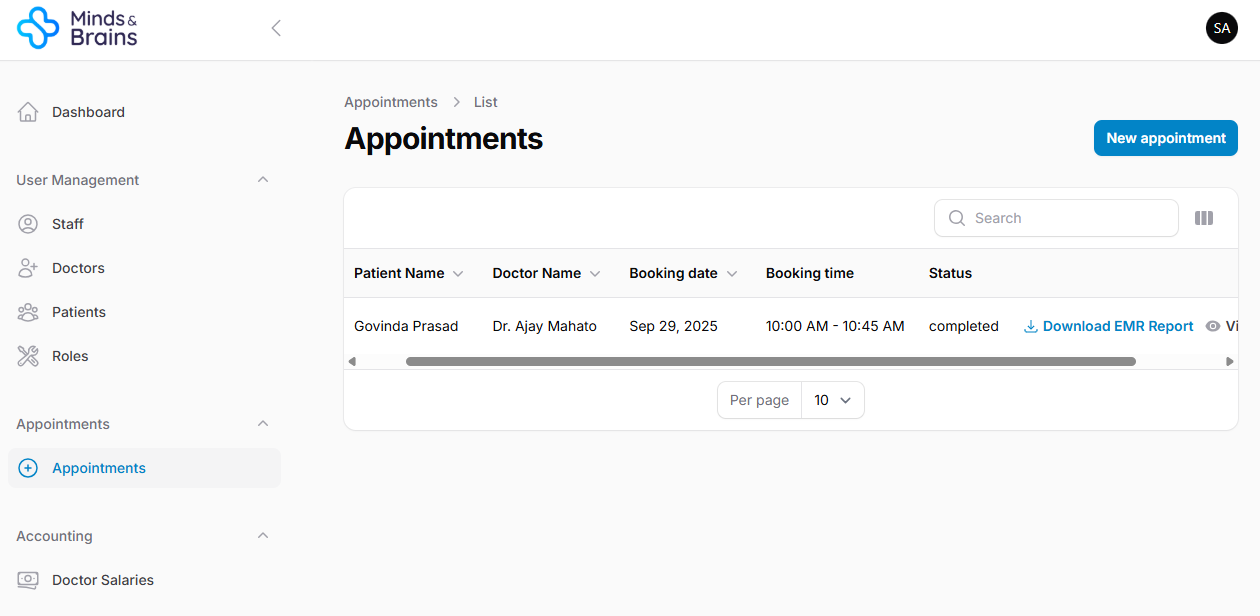Open the Per page dropdown
This screenshot has height=616, width=1260.
click(832, 400)
